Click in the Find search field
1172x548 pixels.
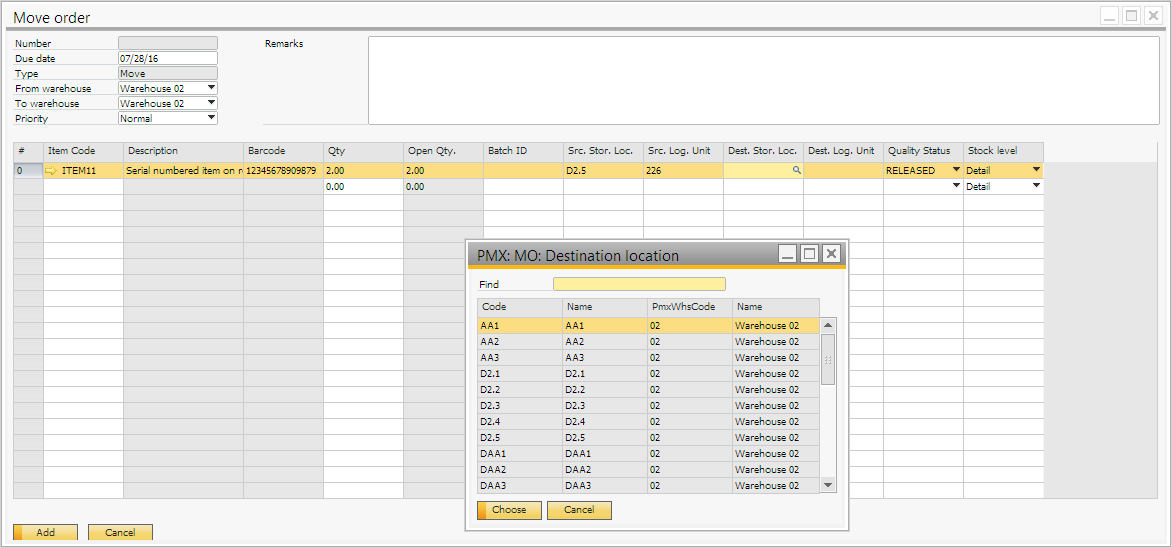pyautogui.click(x=639, y=284)
